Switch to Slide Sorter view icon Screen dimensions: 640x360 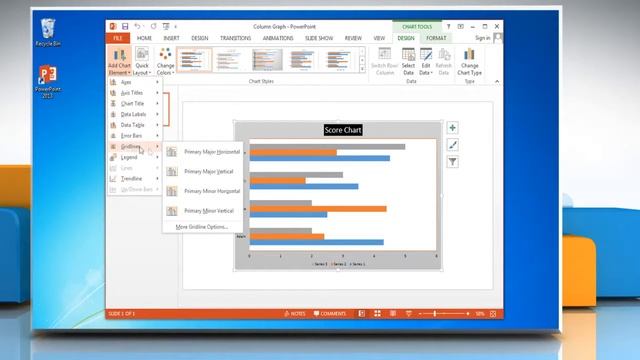click(x=377, y=313)
